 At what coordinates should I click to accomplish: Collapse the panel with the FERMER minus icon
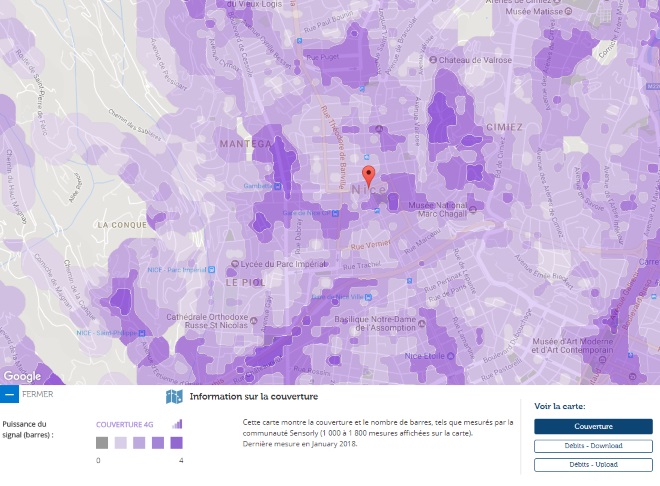[9, 394]
